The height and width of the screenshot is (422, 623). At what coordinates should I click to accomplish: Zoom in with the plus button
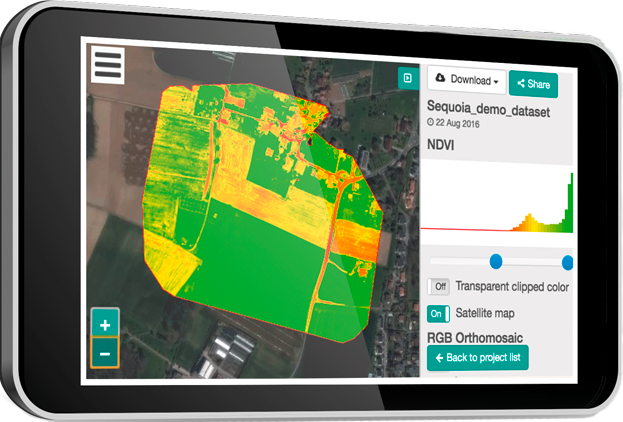pos(105,322)
